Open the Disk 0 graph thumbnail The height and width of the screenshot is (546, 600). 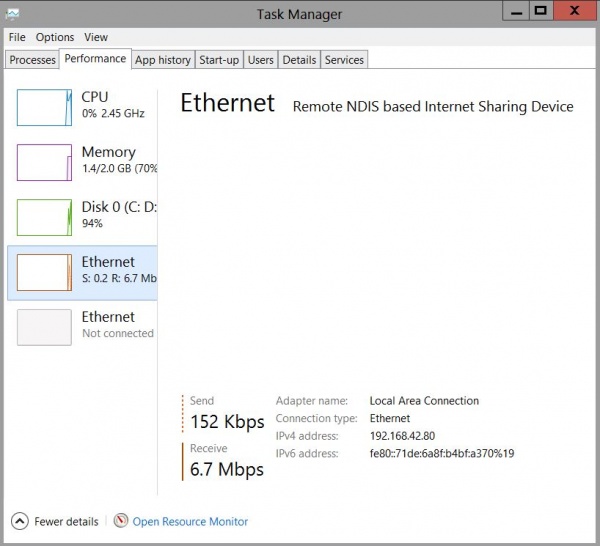[44, 217]
